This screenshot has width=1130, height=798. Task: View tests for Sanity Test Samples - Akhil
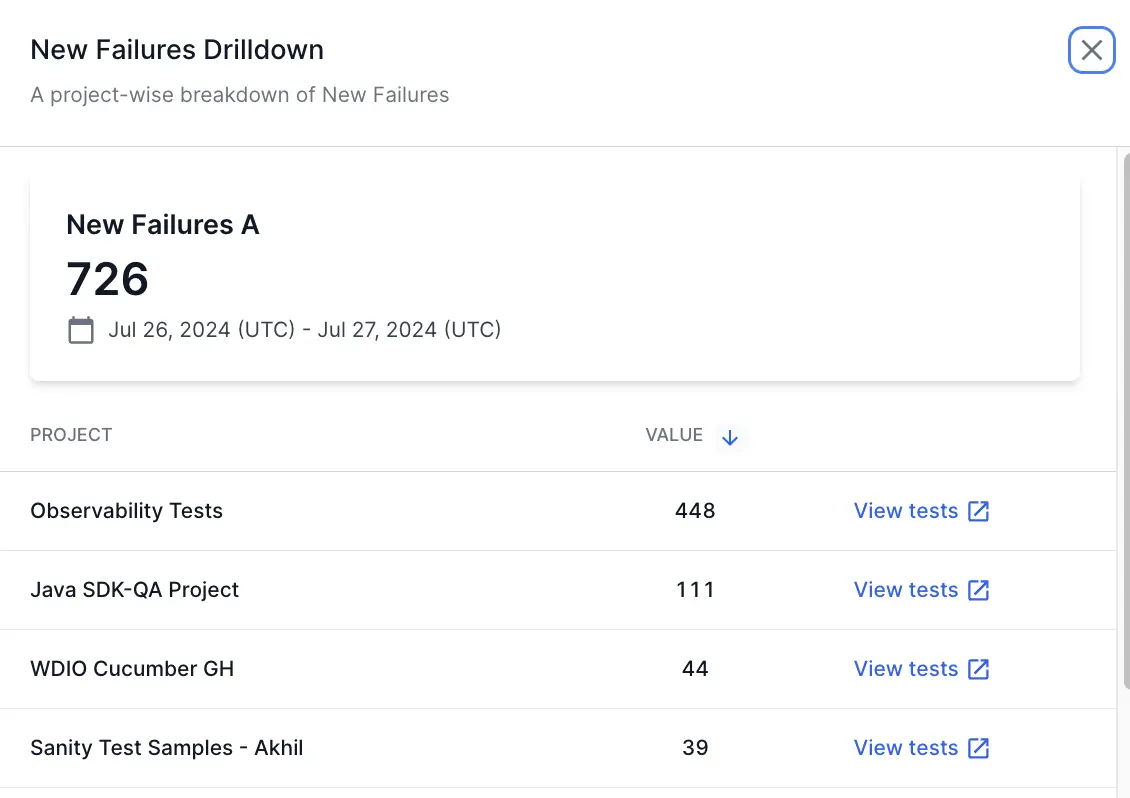pos(906,748)
